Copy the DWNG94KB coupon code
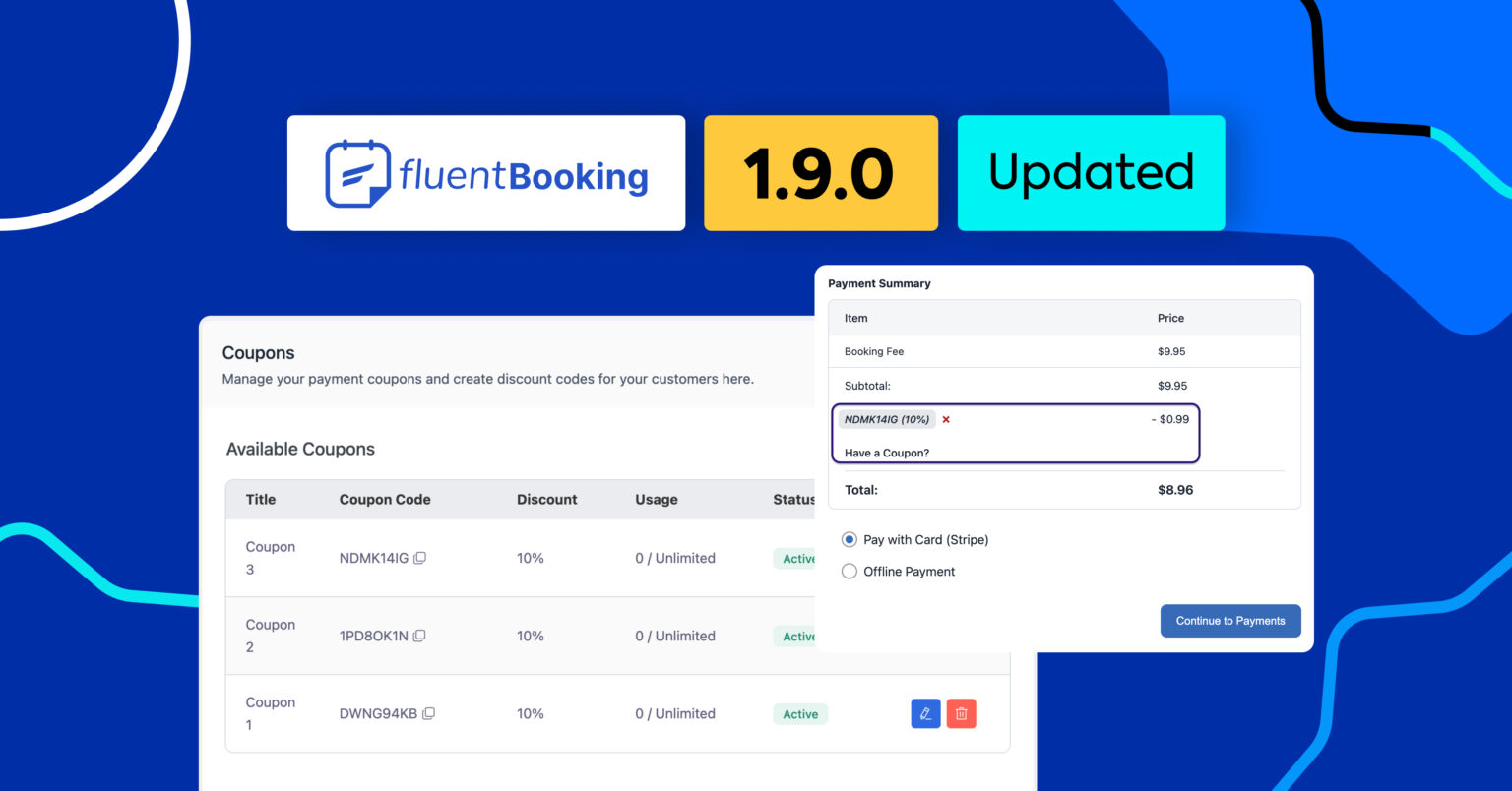 tap(428, 714)
